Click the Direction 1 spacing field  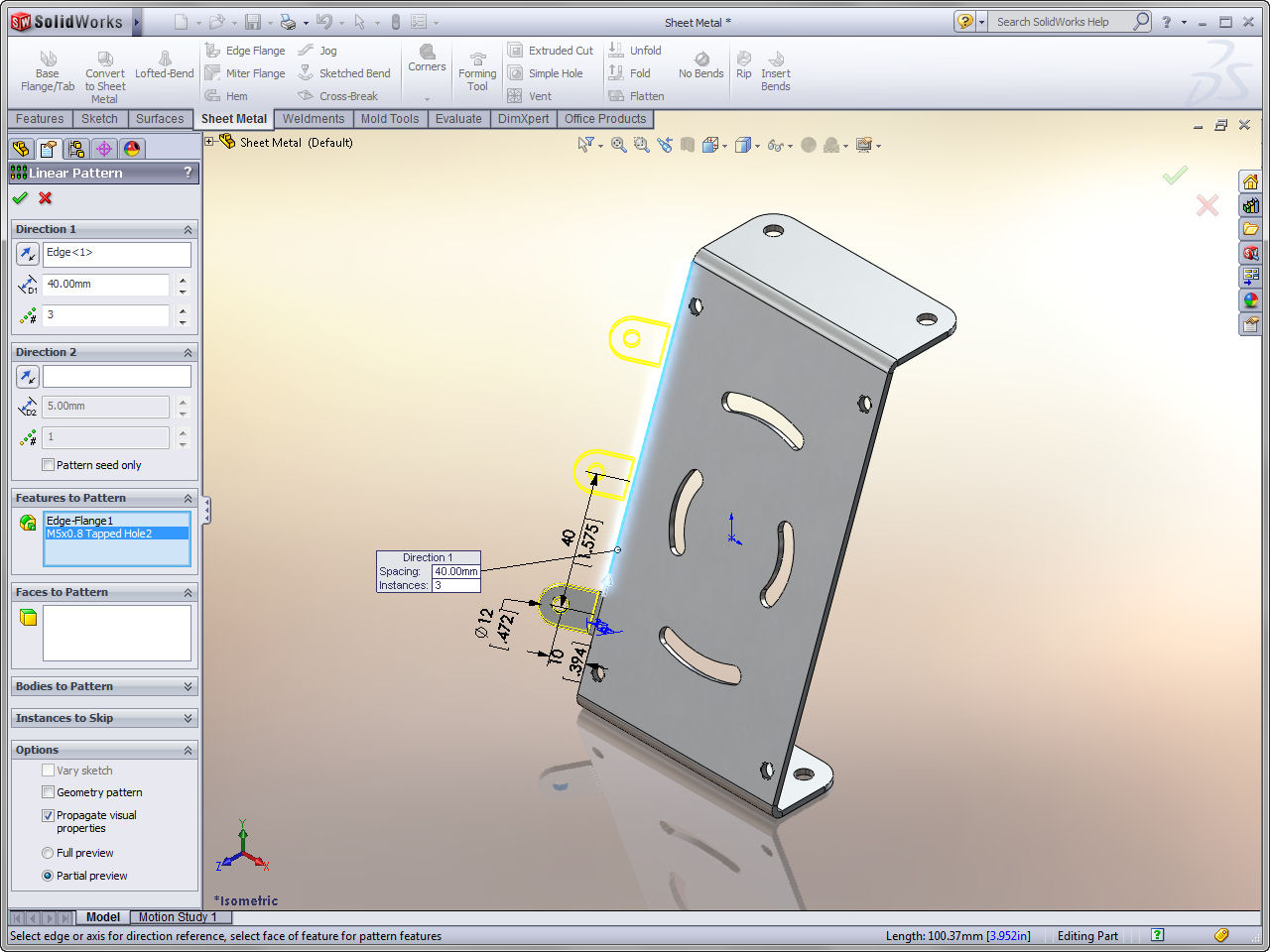[x=106, y=285]
